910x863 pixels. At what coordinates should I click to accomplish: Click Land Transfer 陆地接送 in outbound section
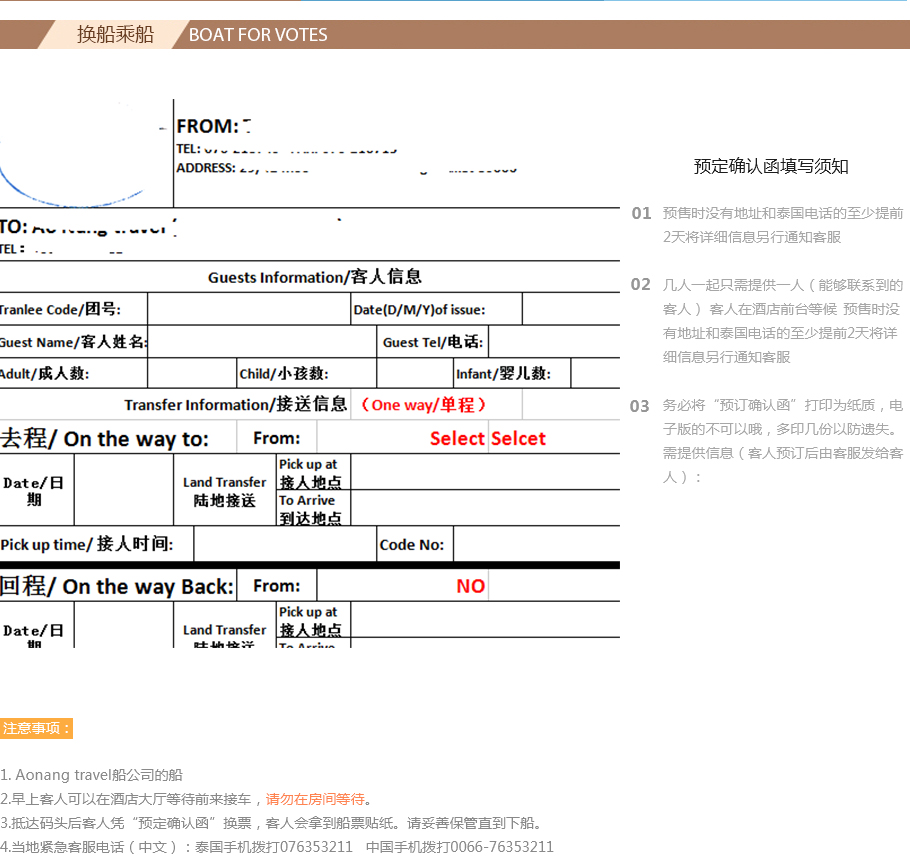coord(225,491)
